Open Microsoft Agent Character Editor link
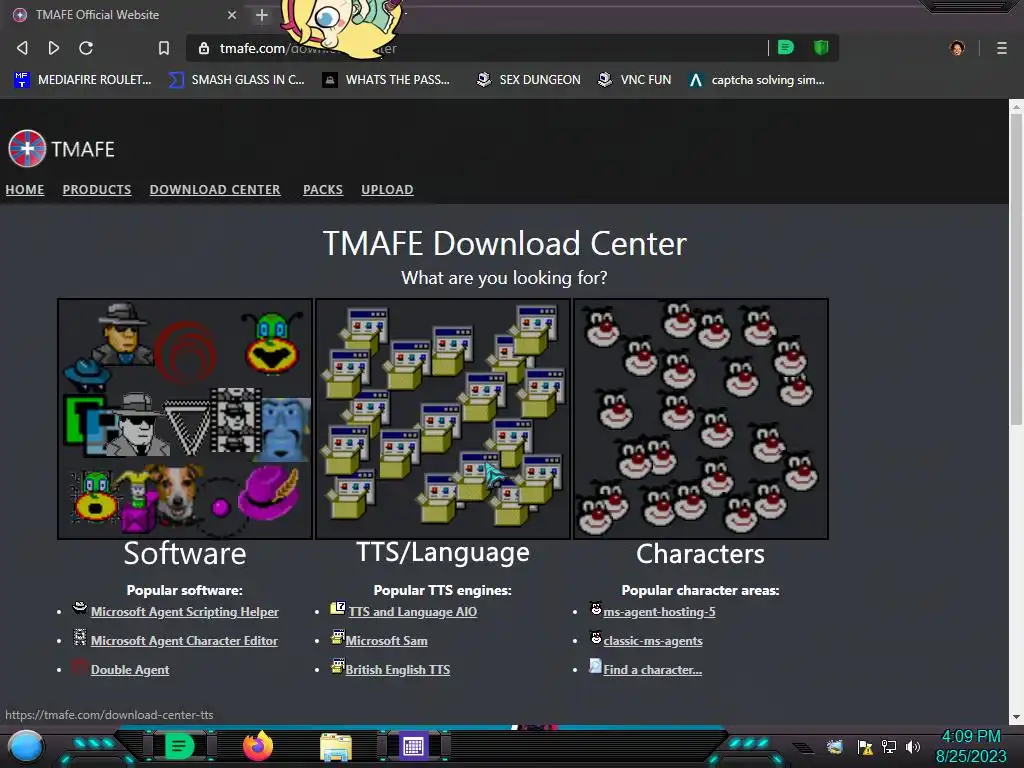 click(x=184, y=641)
